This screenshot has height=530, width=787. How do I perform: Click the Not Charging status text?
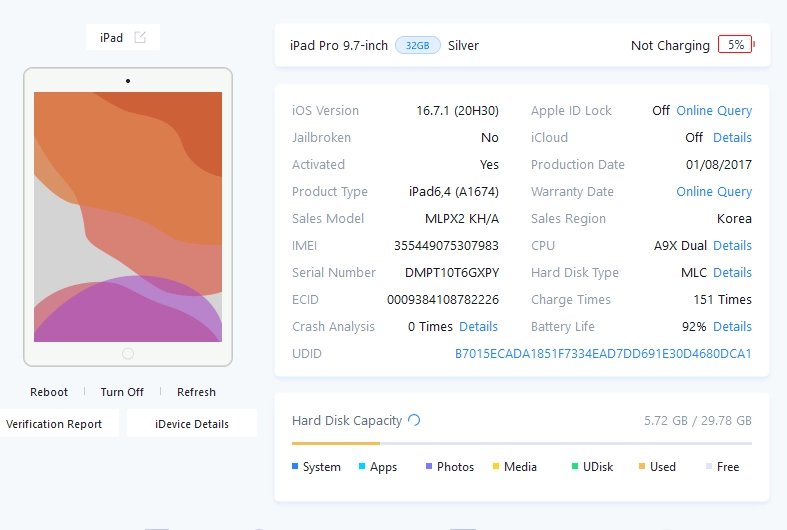670,46
